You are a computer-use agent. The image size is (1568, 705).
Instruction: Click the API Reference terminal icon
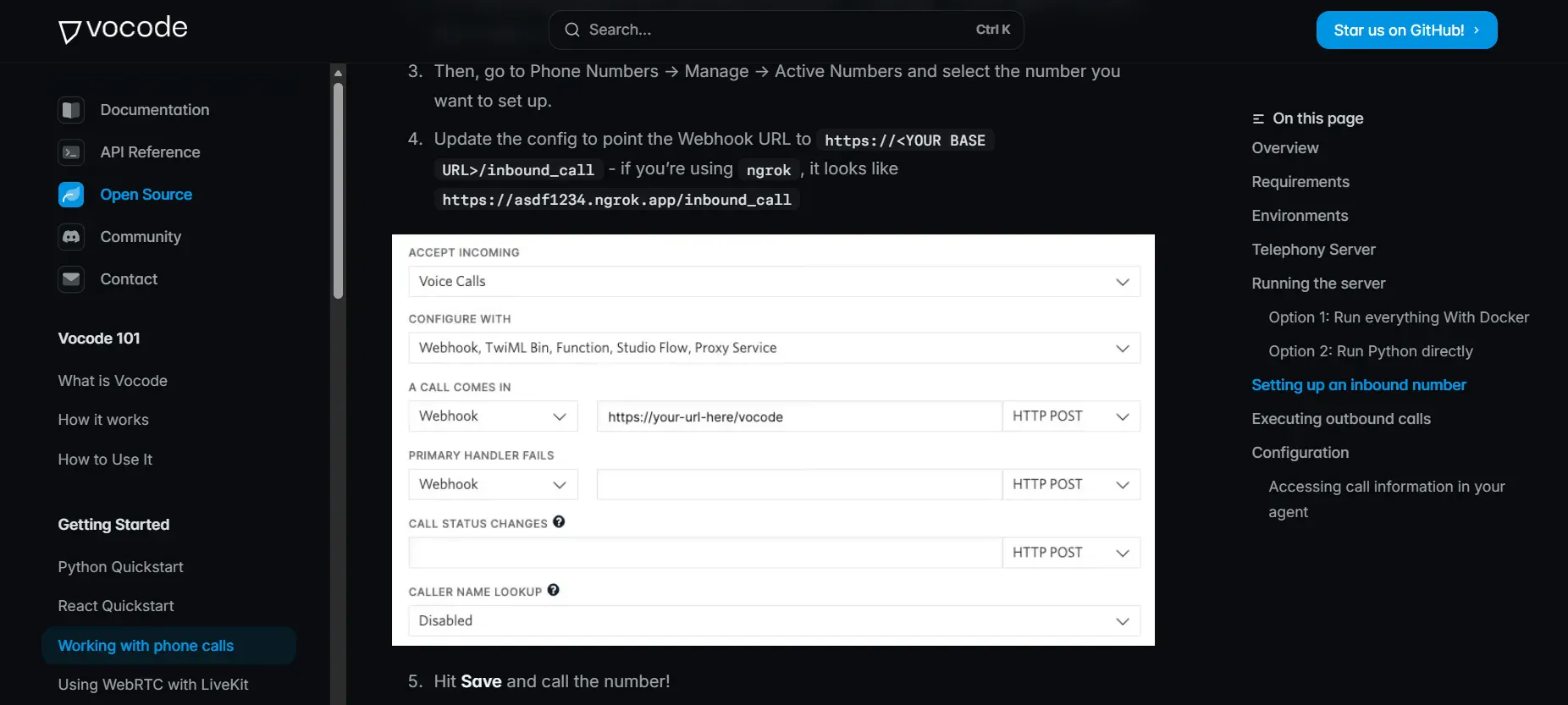point(71,152)
